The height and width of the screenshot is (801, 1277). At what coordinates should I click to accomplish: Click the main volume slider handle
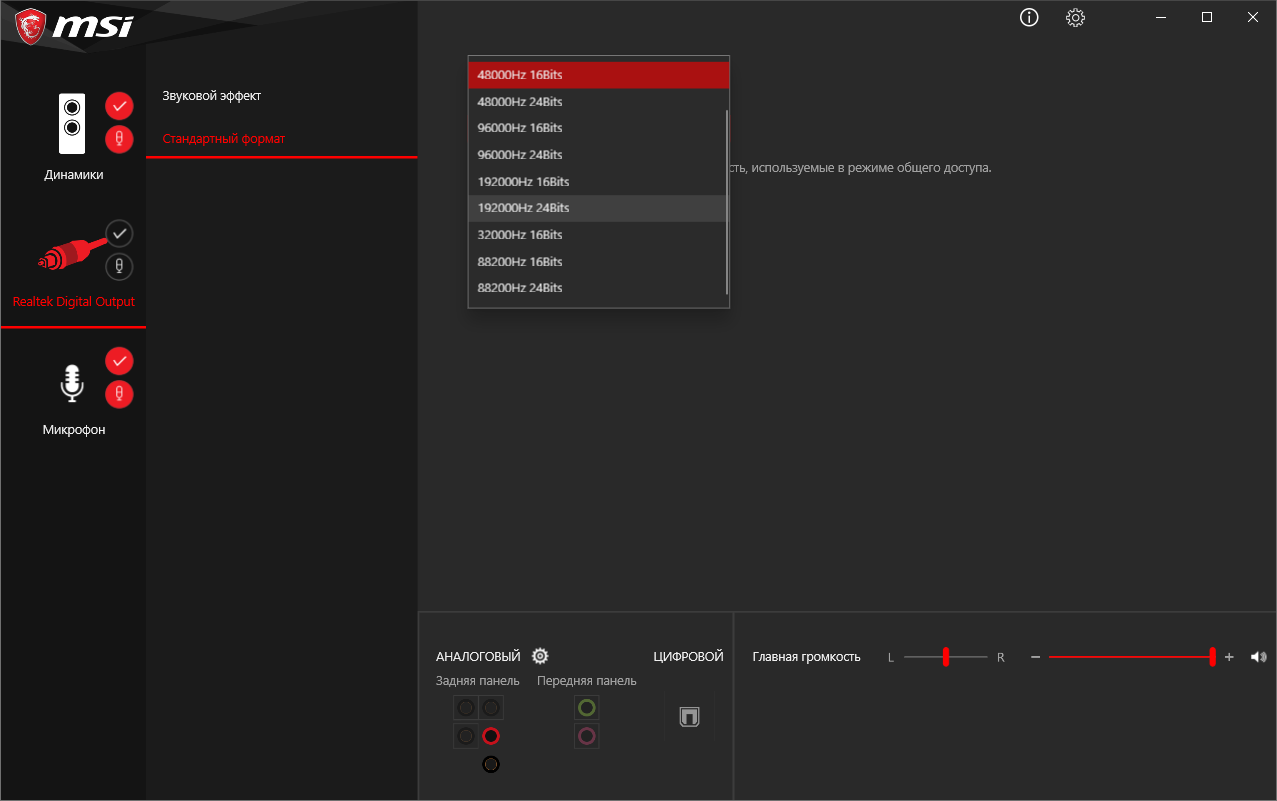click(1212, 657)
